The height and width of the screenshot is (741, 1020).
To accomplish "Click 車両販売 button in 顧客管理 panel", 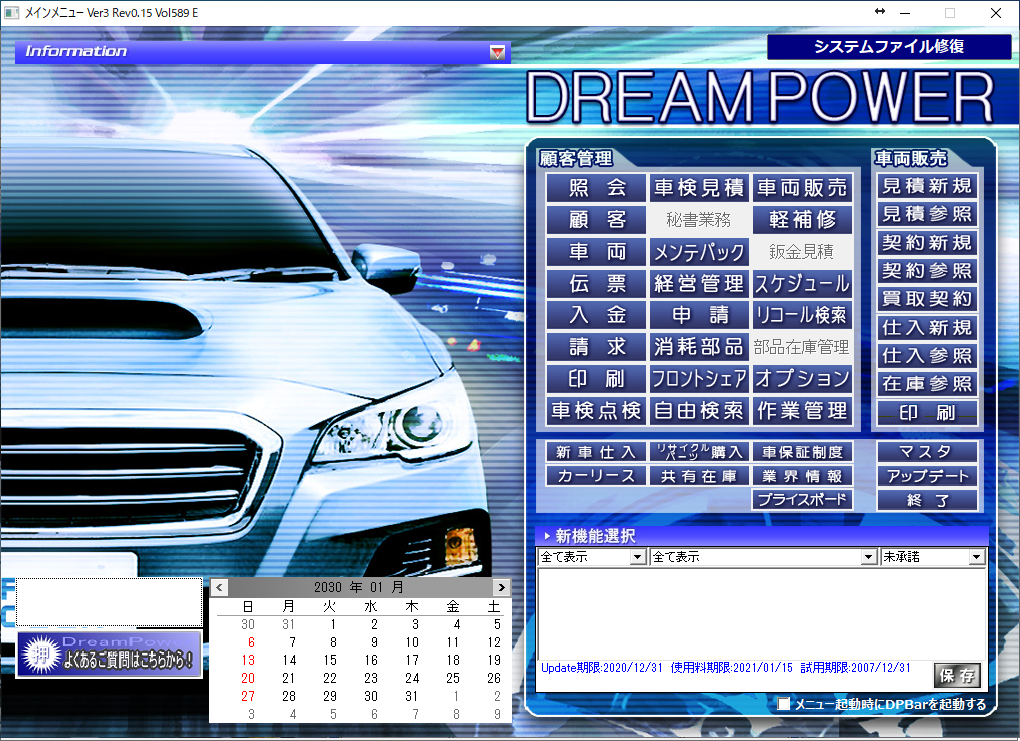I will [802, 188].
